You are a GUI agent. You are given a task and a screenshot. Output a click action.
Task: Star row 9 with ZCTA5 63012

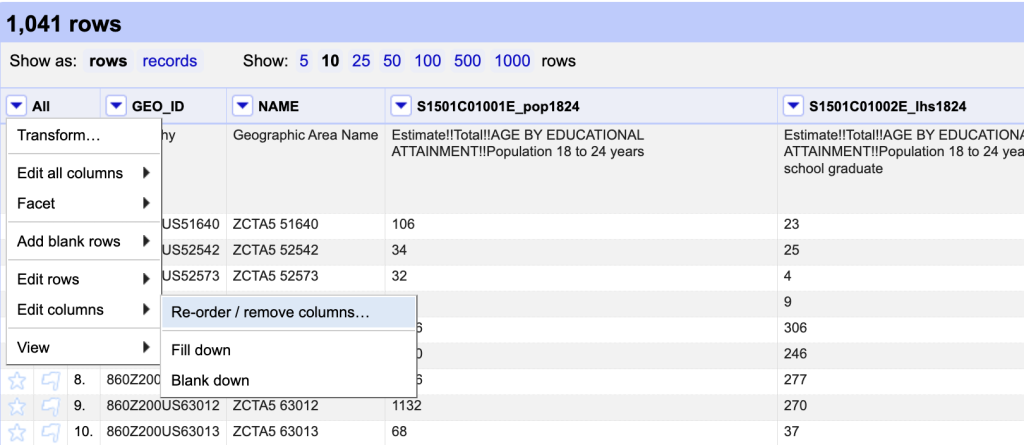coord(17,406)
